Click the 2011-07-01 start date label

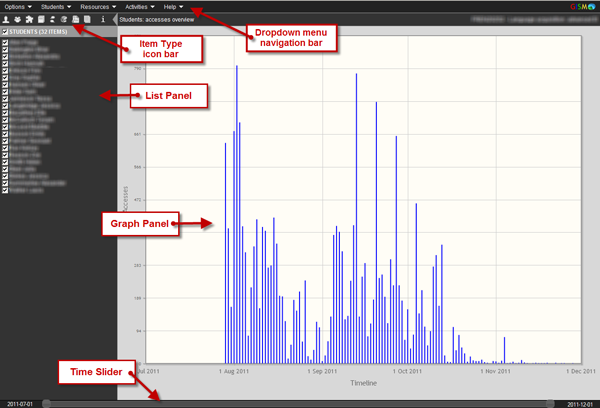[x=20, y=404]
